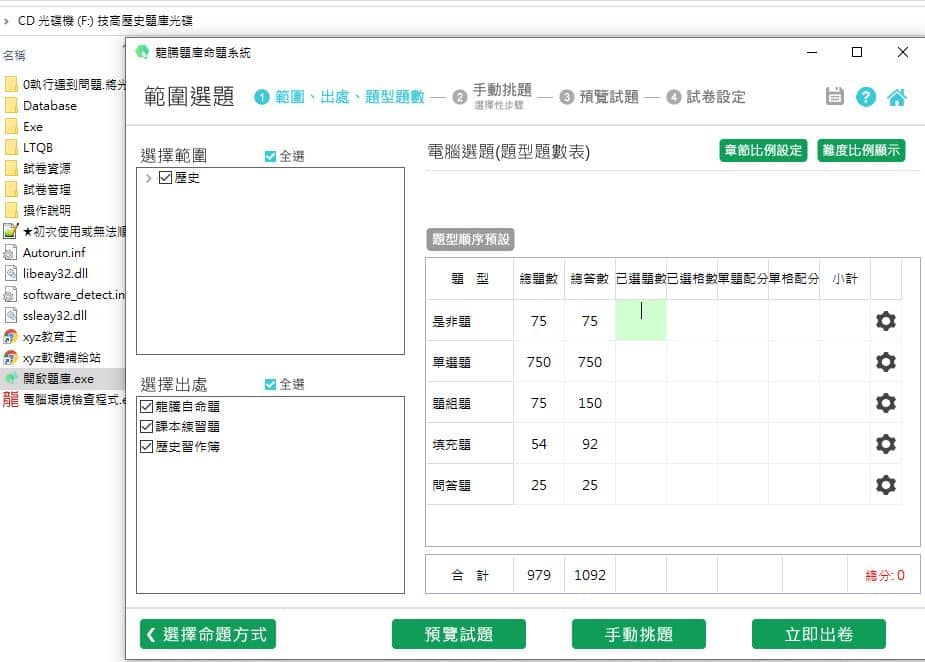Go to step 4 試卷設定
The width and height of the screenshot is (925, 662).
click(x=706, y=97)
